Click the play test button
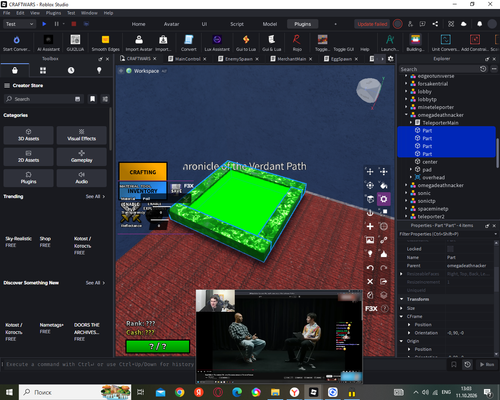The image size is (500, 400). 44,24
